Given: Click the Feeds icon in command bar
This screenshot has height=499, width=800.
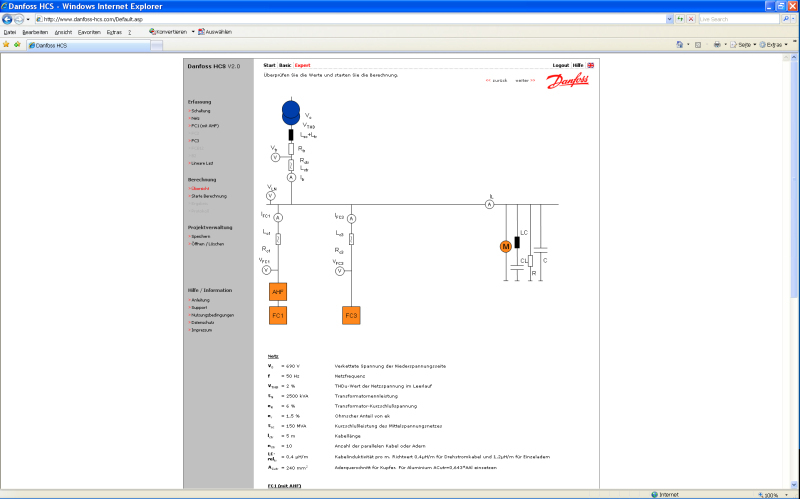Looking at the screenshot, I should point(698,45).
